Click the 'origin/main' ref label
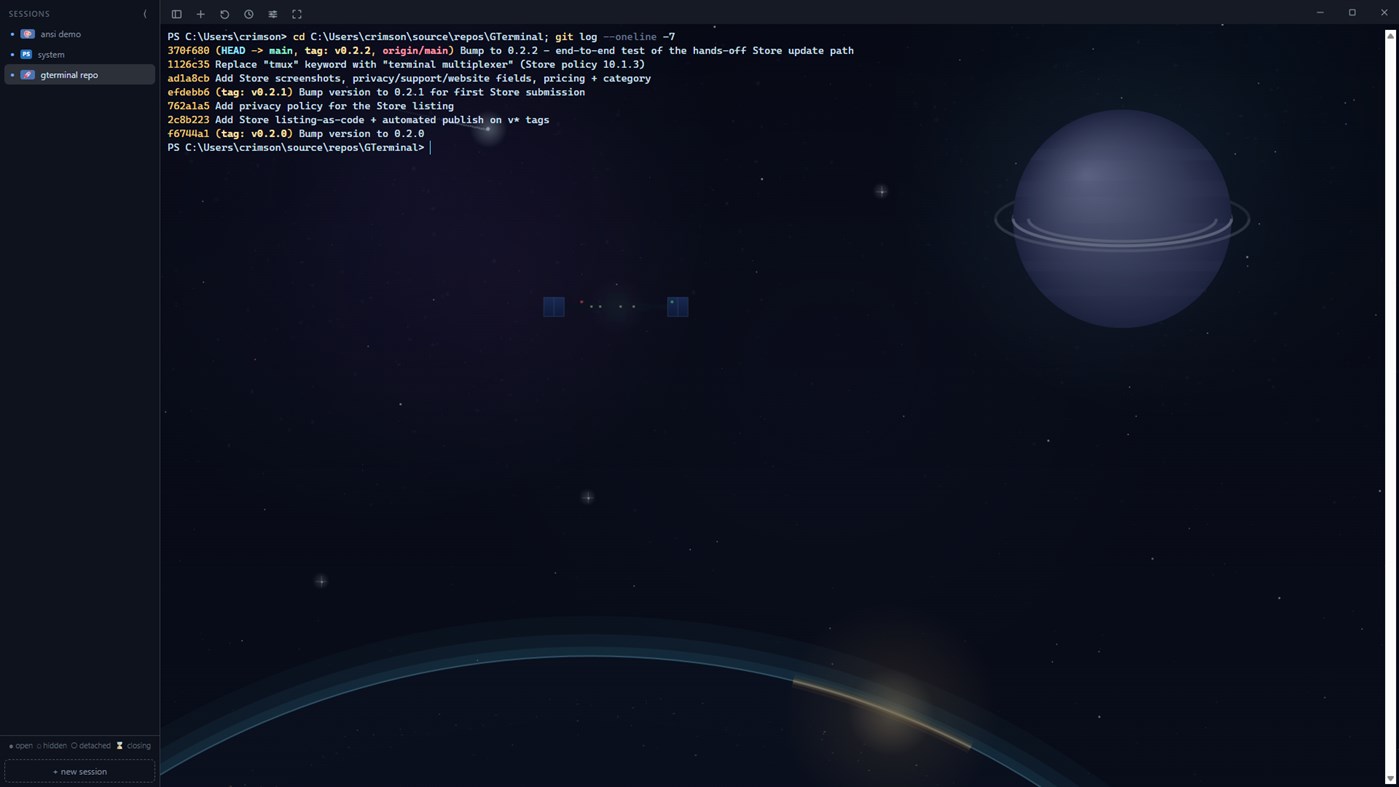The width and height of the screenshot is (1399, 787). [415, 50]
